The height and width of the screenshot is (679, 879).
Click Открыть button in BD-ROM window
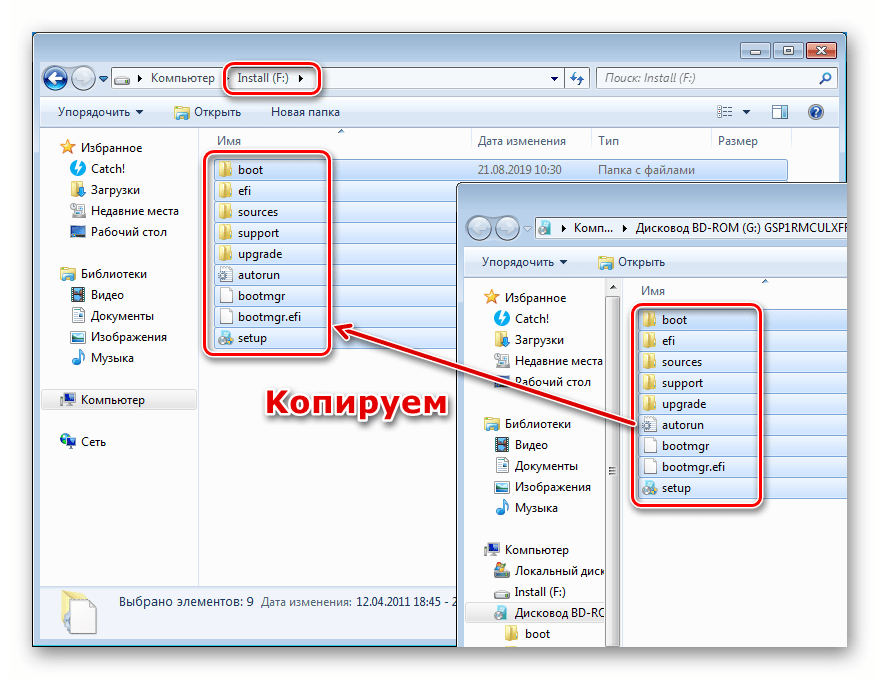(x=632, y=262)
